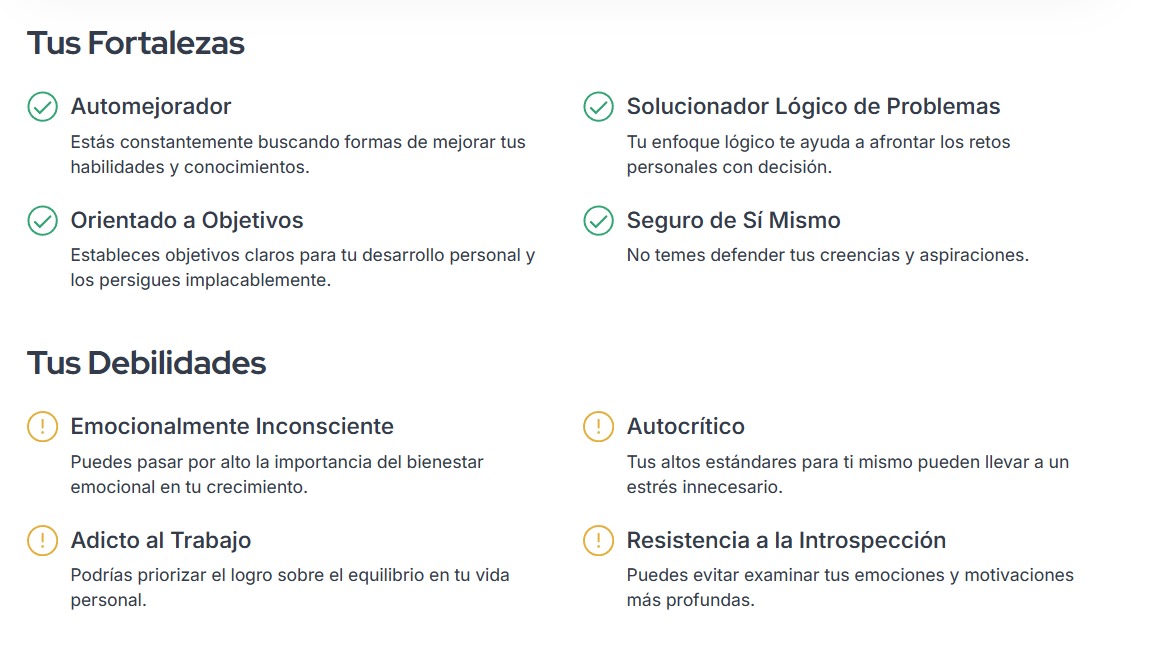Click the Solucionador Lógico de Problemas title
The image size is (1171, 658).
coord(813,106)
